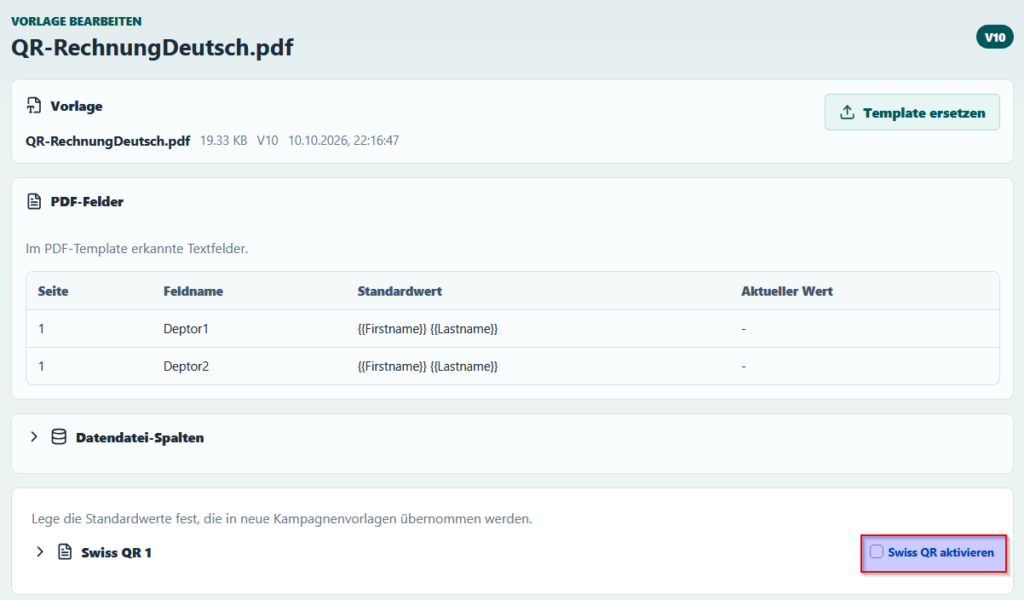
Task: Click the VORLAGE BEARBEITEN breadcrumb label
Action: [x=76, y=21]
